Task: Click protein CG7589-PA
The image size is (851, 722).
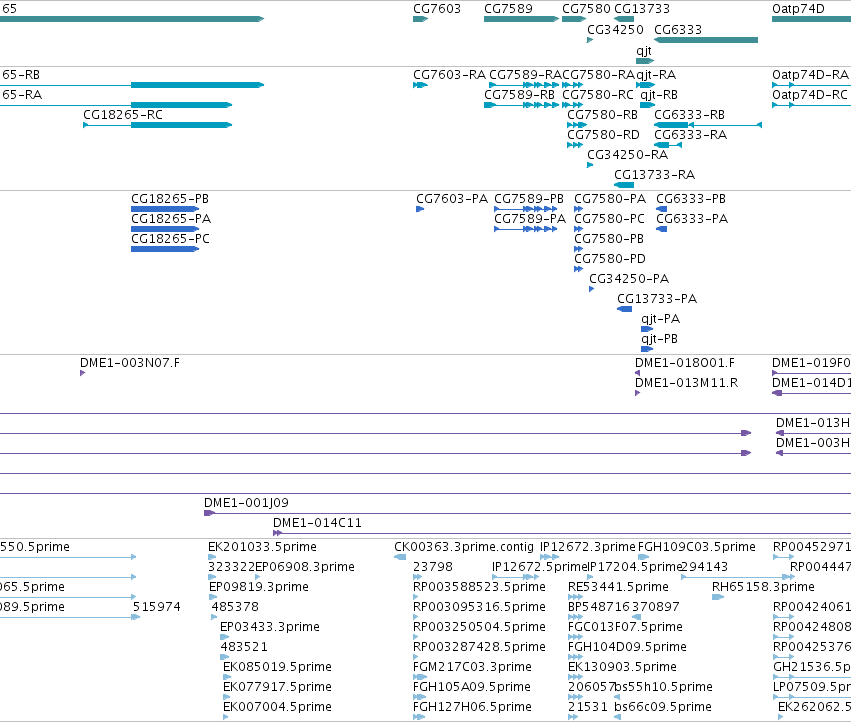Action: [x=530, y=219]
